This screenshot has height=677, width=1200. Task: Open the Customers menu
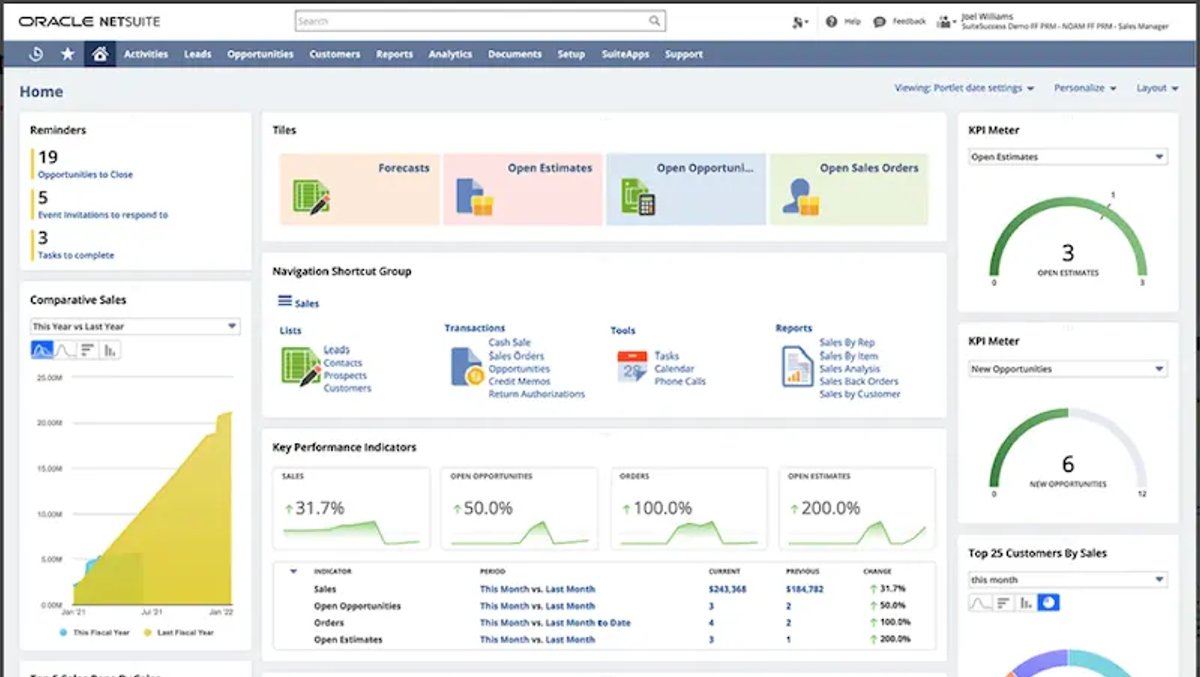click(335, 54)
